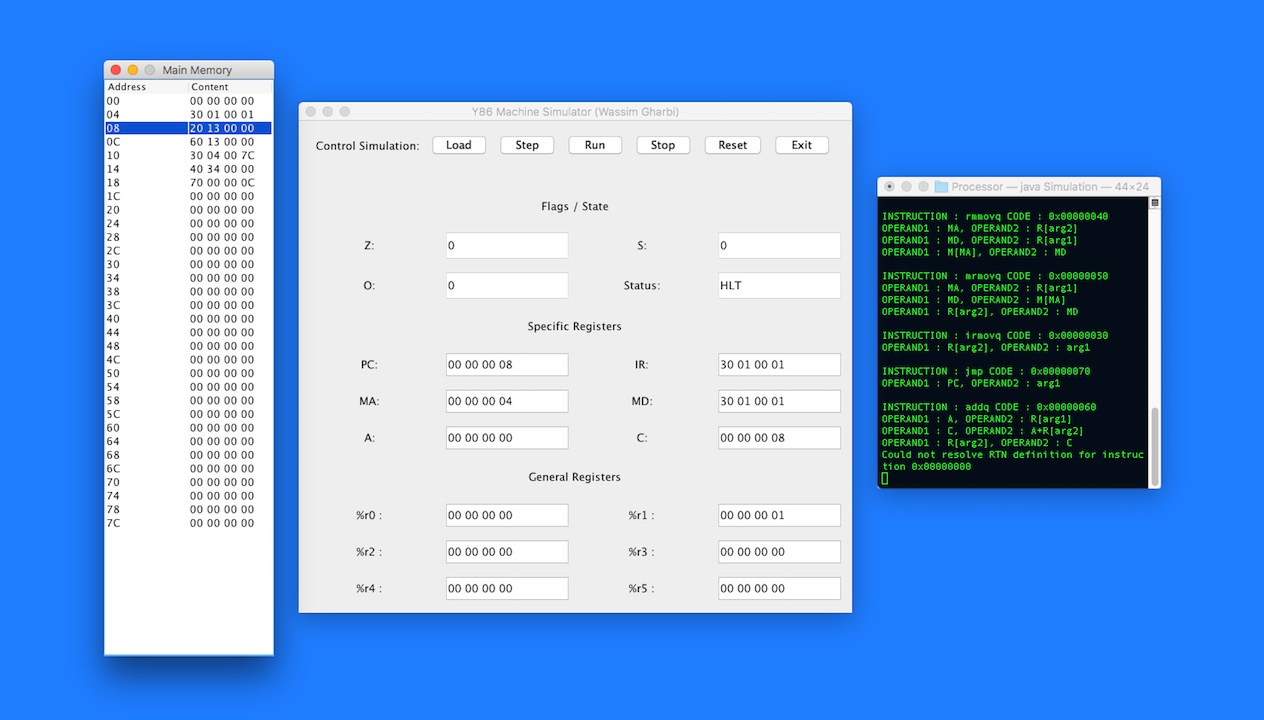
Task: Click the MD register field
Action: coord(779,401)
